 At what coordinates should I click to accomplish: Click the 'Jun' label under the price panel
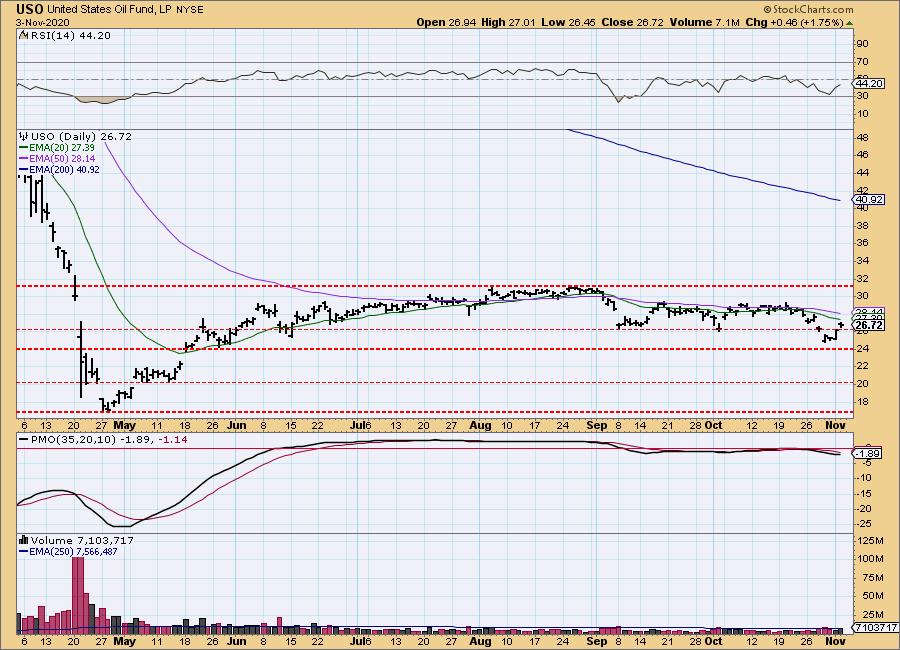click(236, 425)
